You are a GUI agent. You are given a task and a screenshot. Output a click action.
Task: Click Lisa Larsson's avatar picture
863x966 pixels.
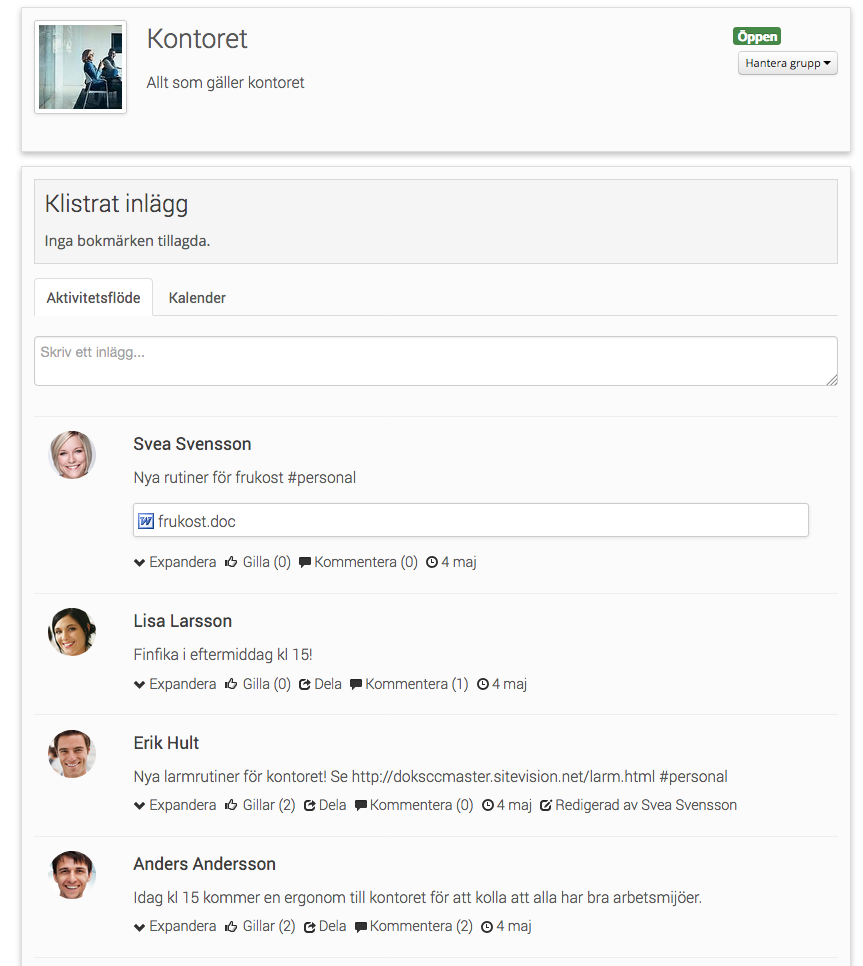(72, 631)
